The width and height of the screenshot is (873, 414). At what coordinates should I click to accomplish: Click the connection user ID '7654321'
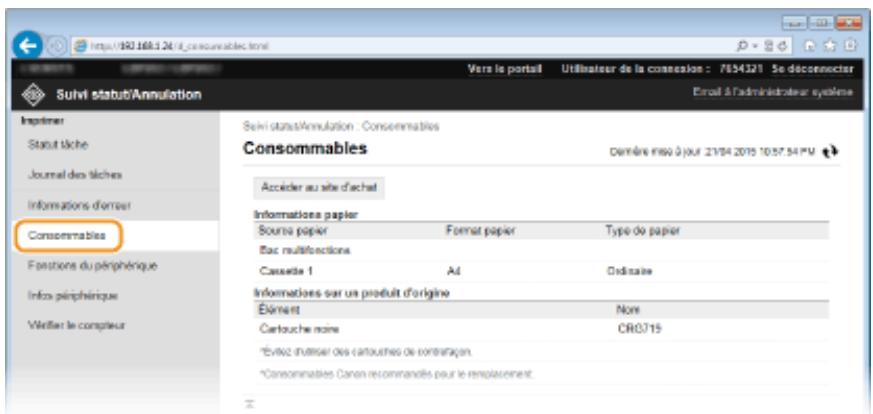(743, 68)
